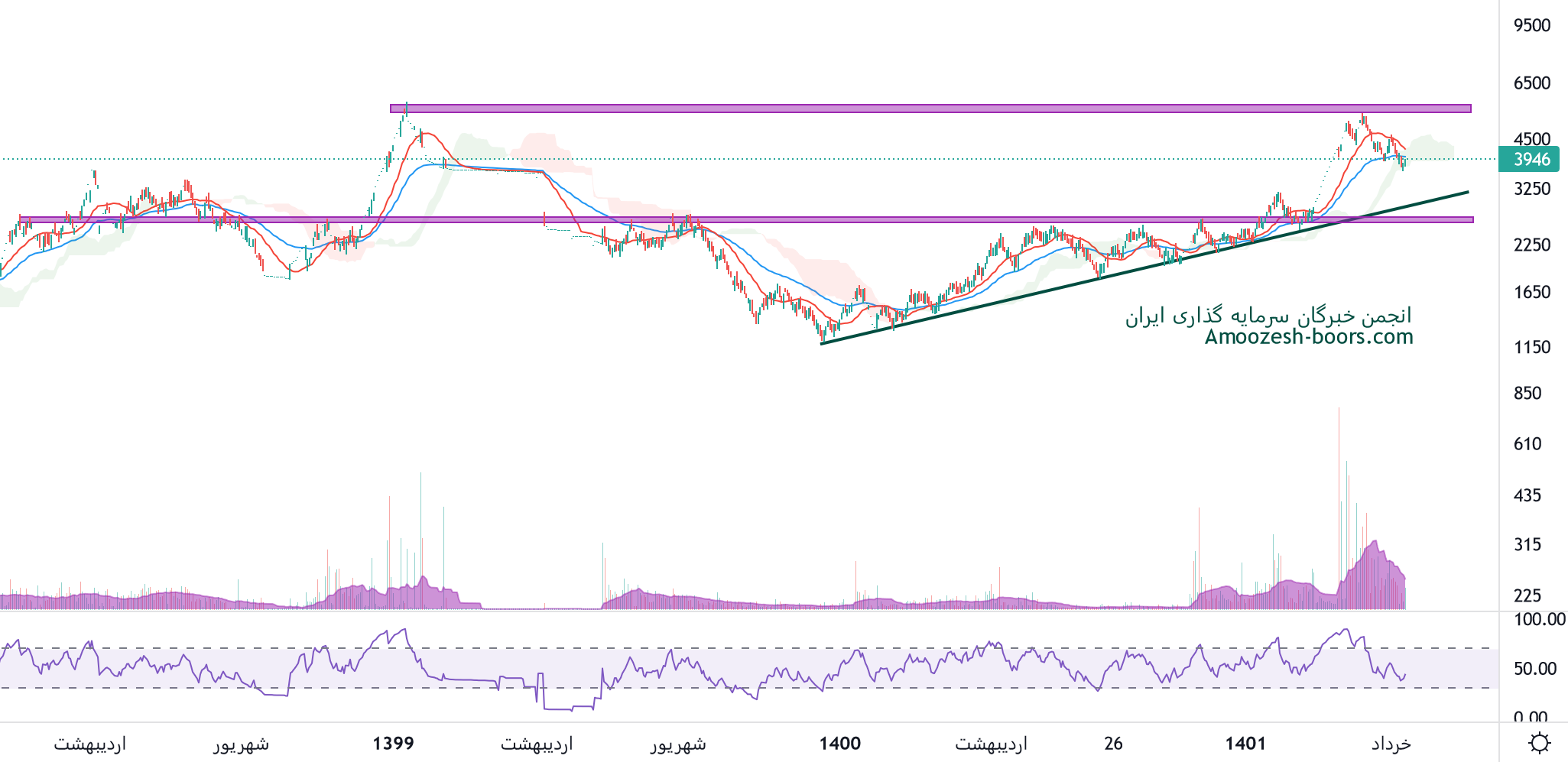Click the 9500 price axis label
The width and height of the screenshot is (1568, 762).
pyautogui.click(x=1531, y=25)
